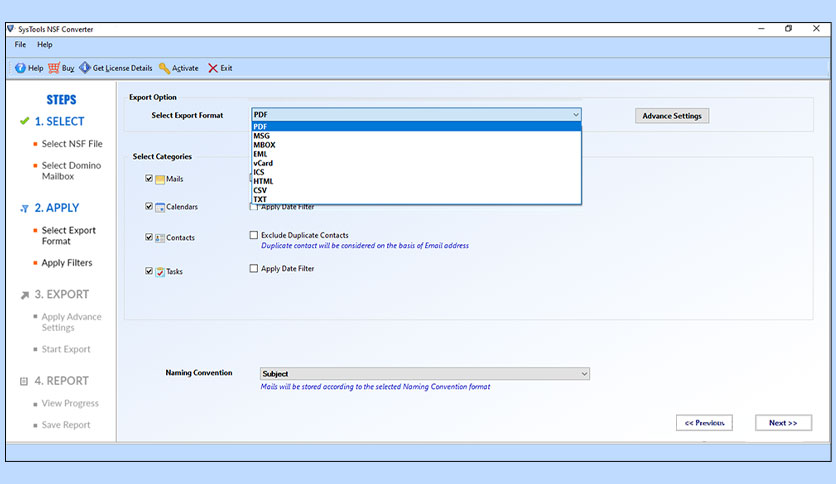Uncheck the Contacts category checkbox

[149, 237]
